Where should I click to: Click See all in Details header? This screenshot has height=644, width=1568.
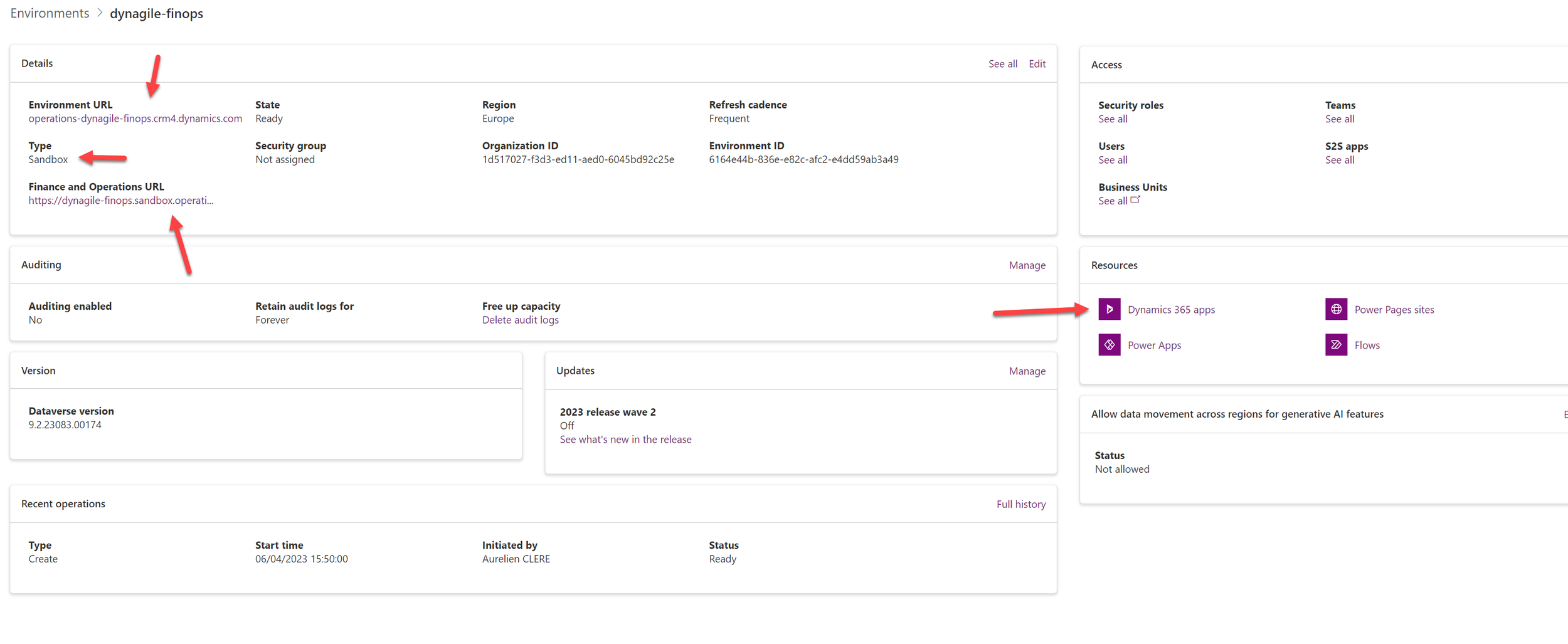[1002, 64]
